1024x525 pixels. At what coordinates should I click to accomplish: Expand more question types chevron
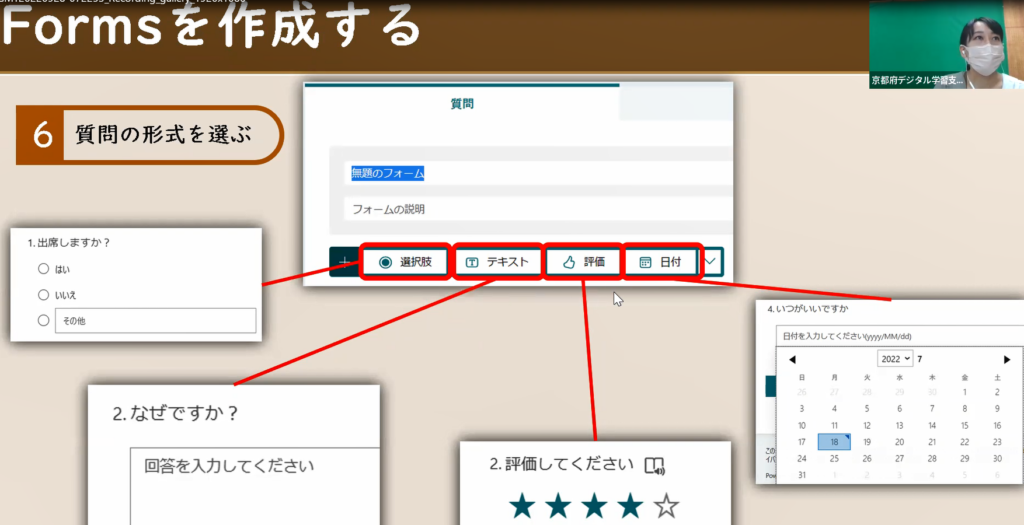[x=711, y=262]
